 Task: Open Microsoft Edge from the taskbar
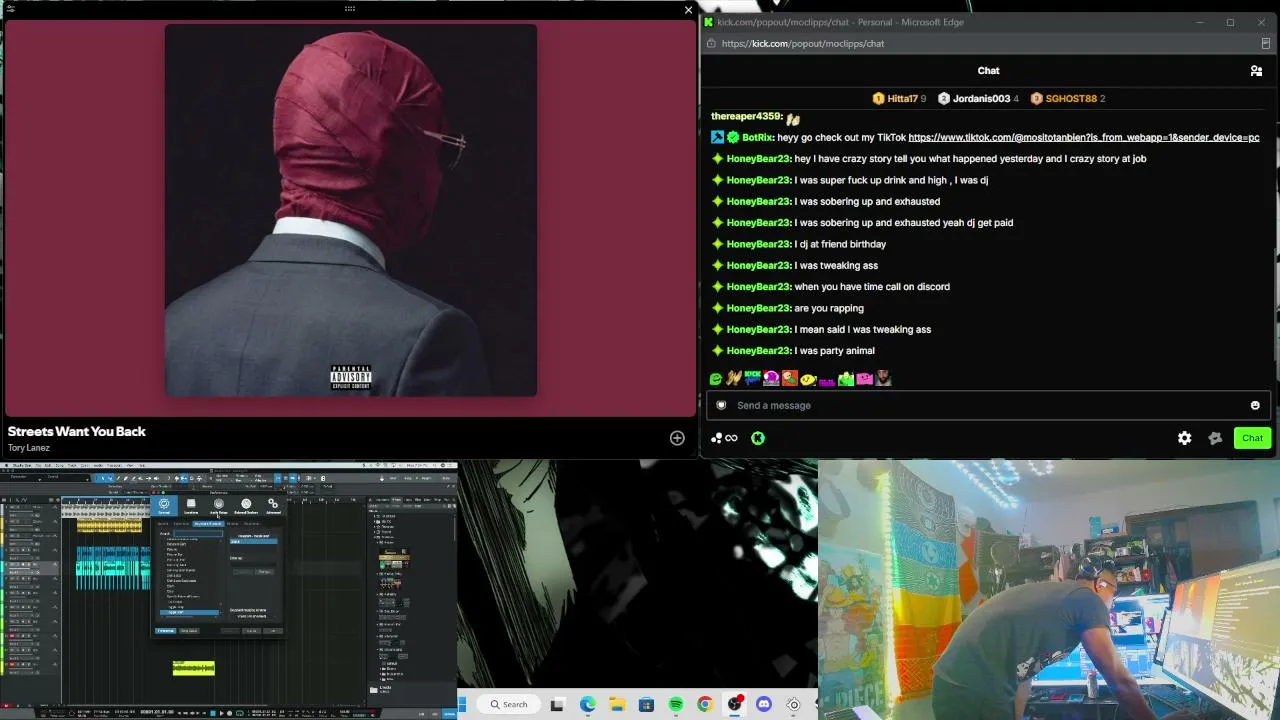tap(587, 704)
